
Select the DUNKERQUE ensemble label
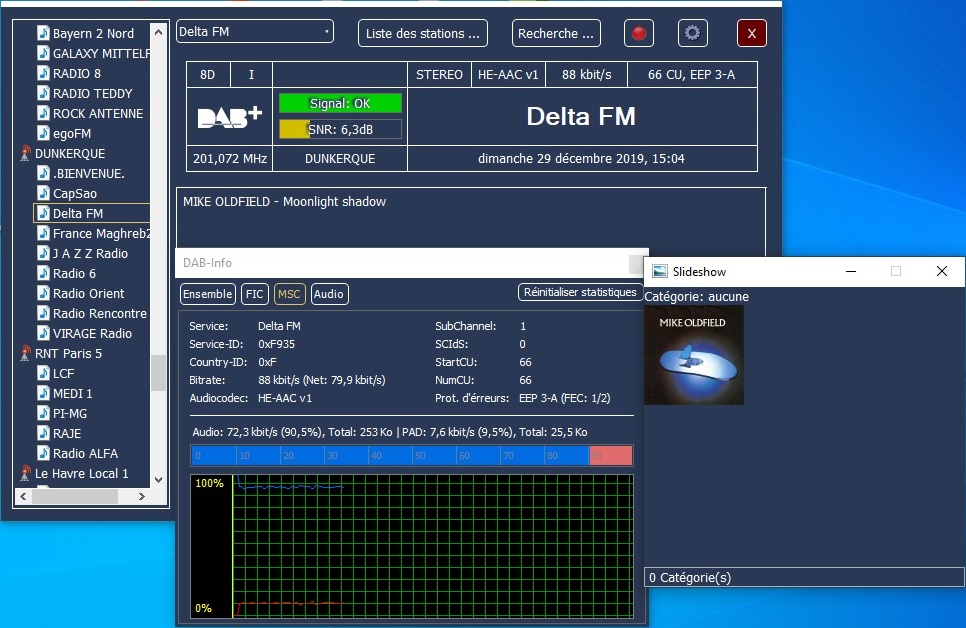point(70,153)
